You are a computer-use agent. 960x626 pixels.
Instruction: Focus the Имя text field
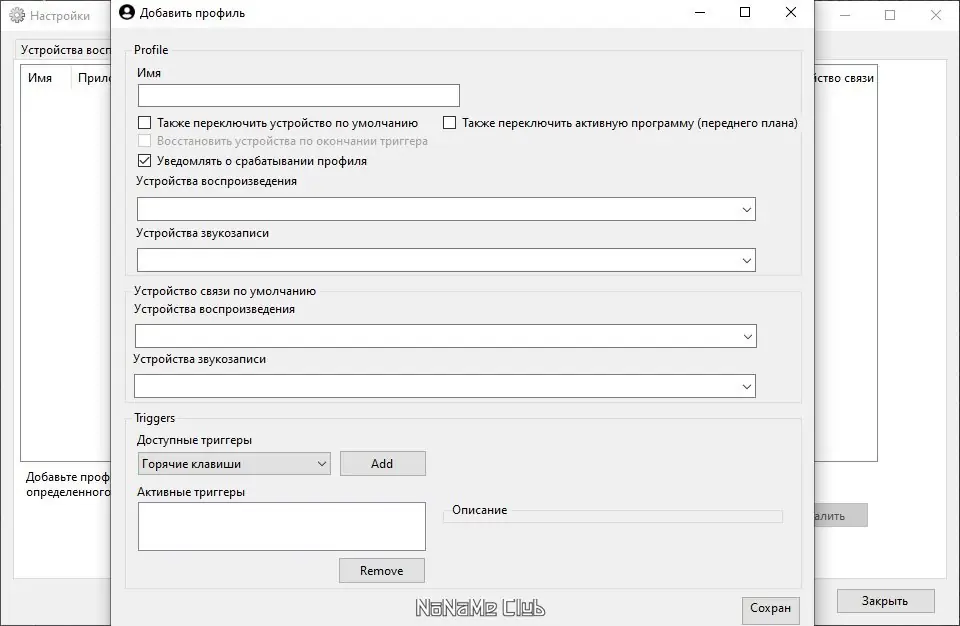[299, 96]
